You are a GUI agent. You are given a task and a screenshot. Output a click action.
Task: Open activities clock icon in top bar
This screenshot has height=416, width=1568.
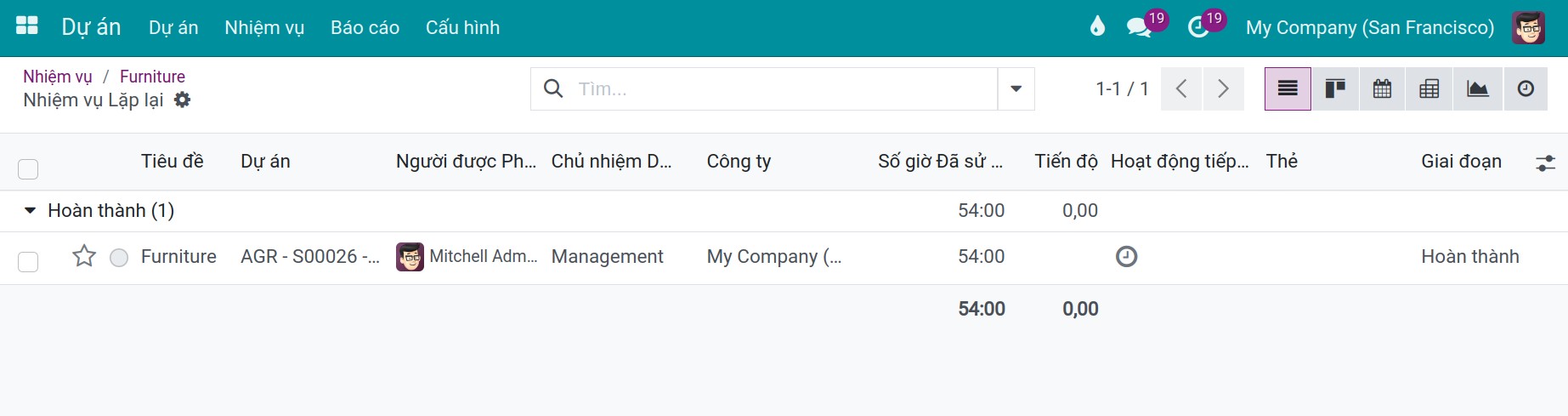coord(1198,27)
